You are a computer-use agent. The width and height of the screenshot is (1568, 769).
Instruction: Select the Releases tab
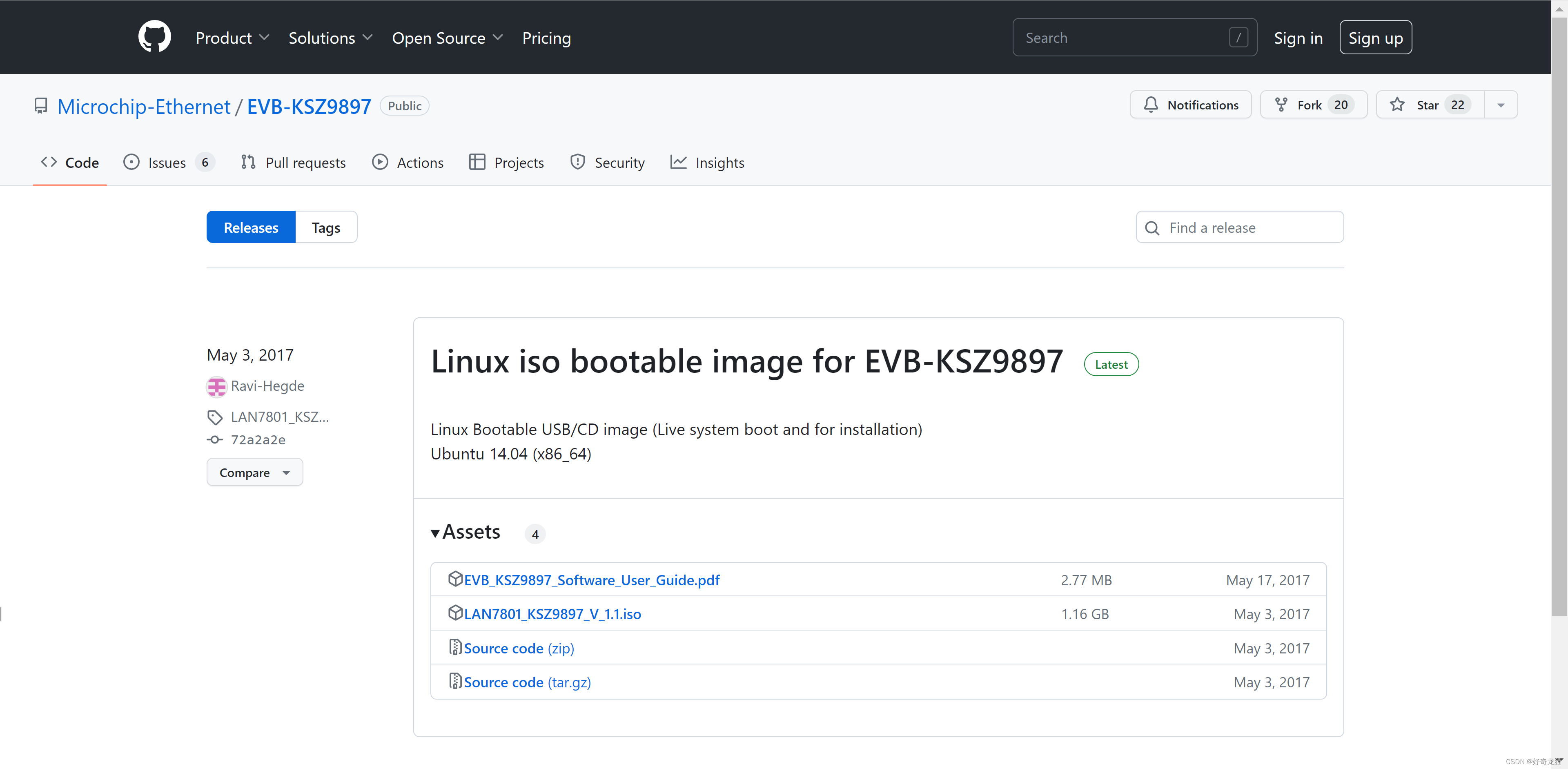tap(251, 227)
